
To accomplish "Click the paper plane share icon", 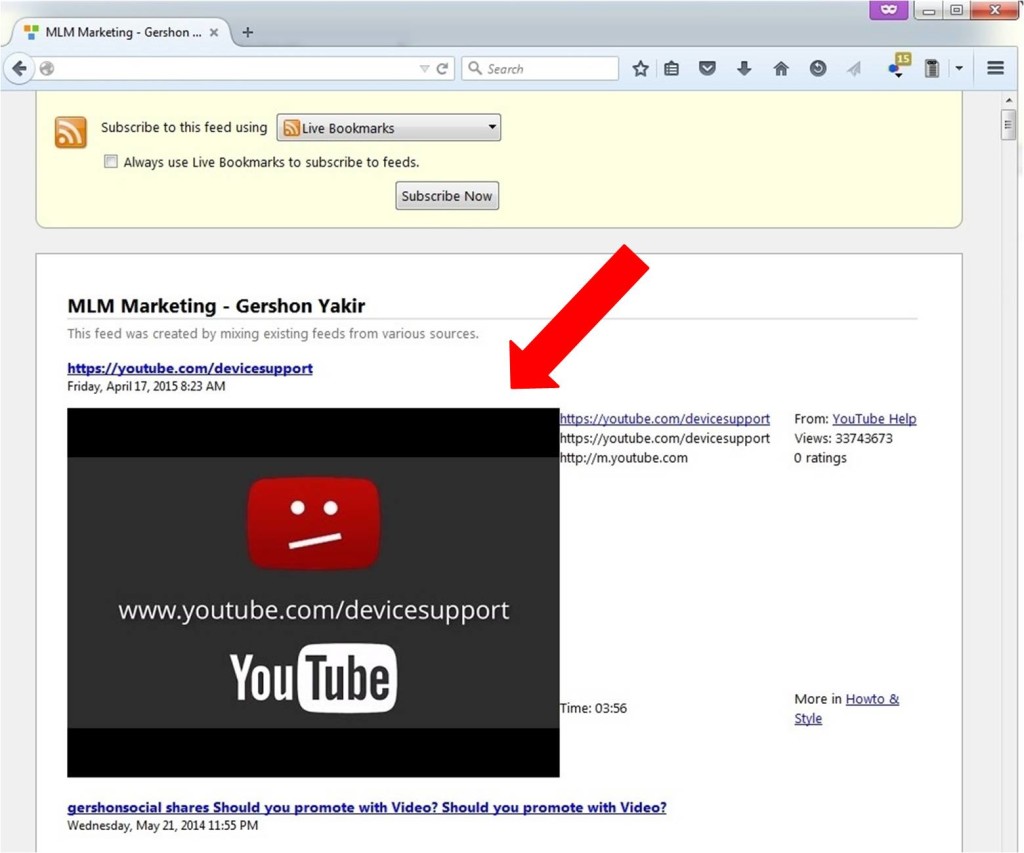I will point(854,69).
